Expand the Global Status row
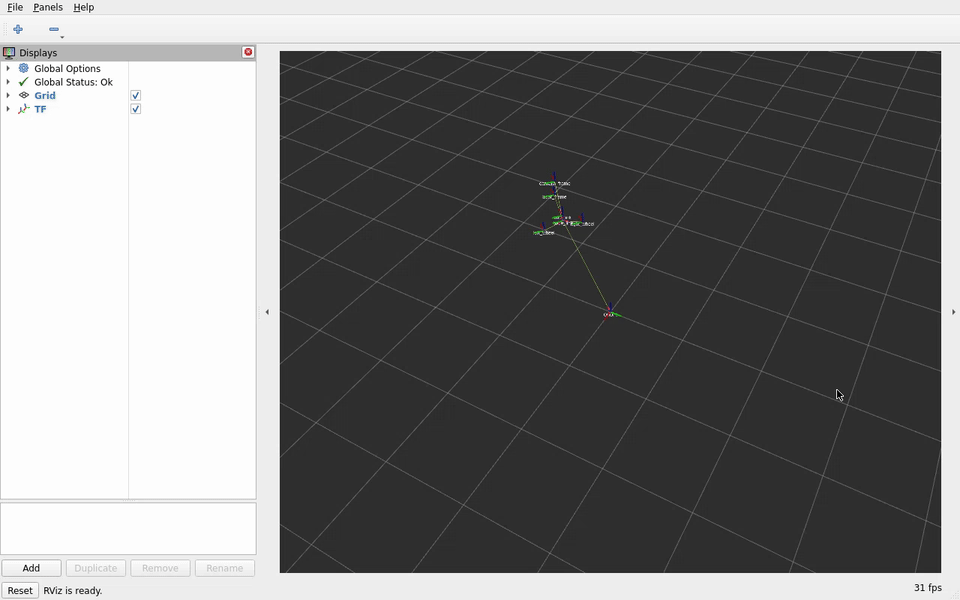This screenshot has width=960, height=600. [8, 82]
